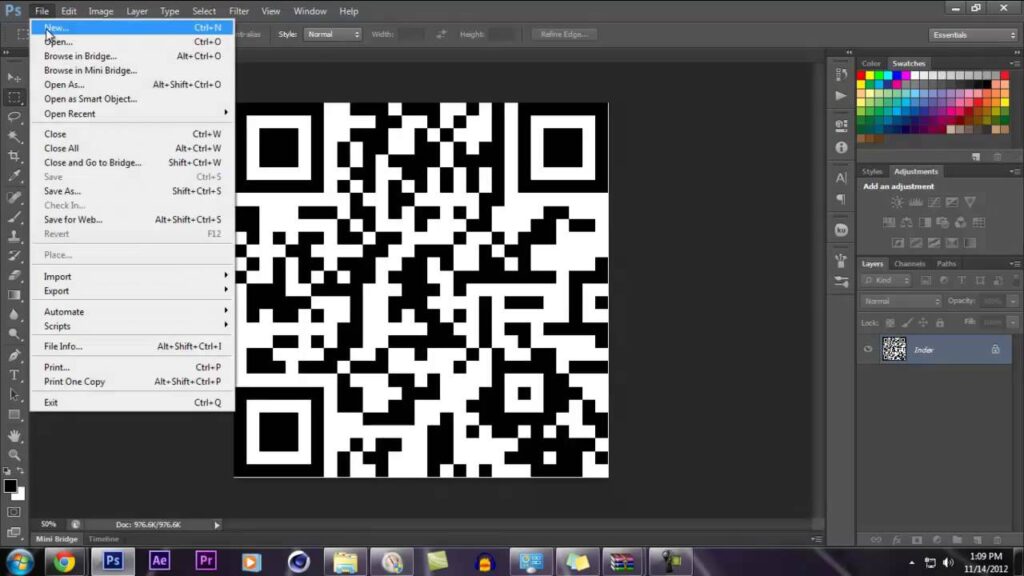This screenshot has height=576, width=1024.
Task: Select the History Brush tool
Action: pos(14,256)
